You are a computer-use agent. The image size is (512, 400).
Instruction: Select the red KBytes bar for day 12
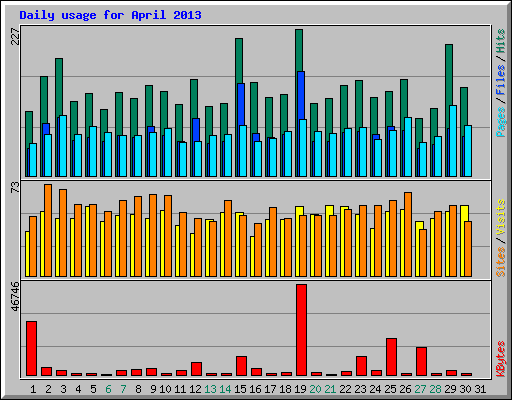(197, 369)
